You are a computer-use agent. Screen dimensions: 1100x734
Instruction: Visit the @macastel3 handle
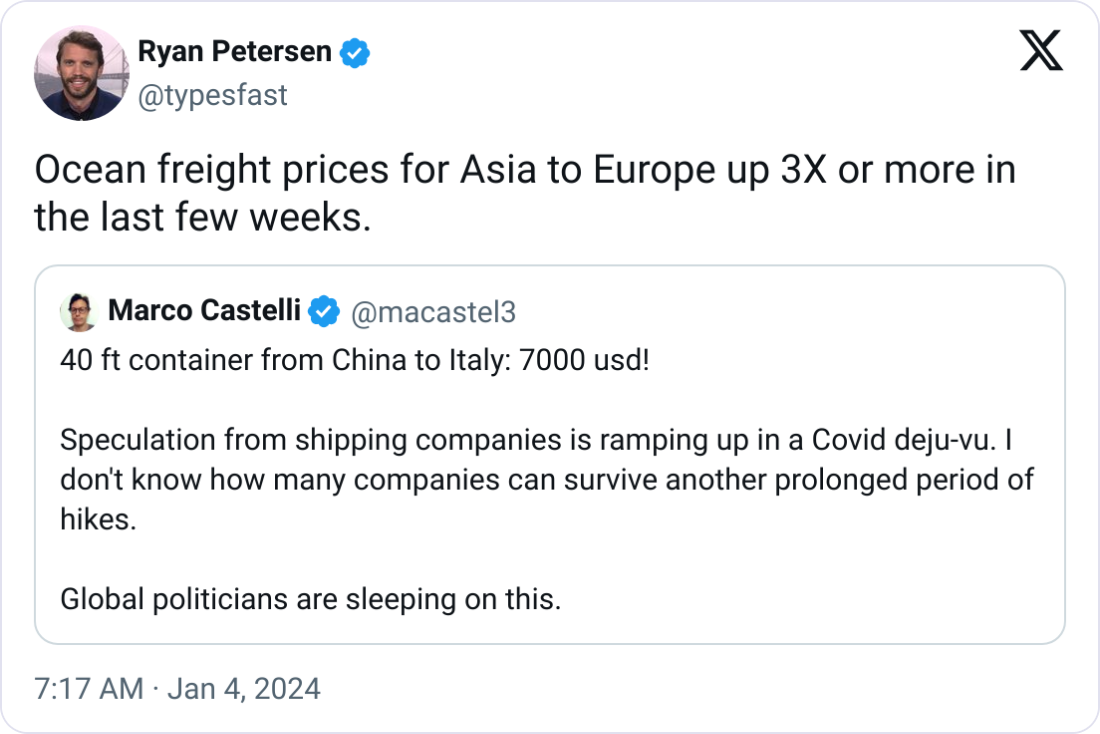[x=433, y=312]
